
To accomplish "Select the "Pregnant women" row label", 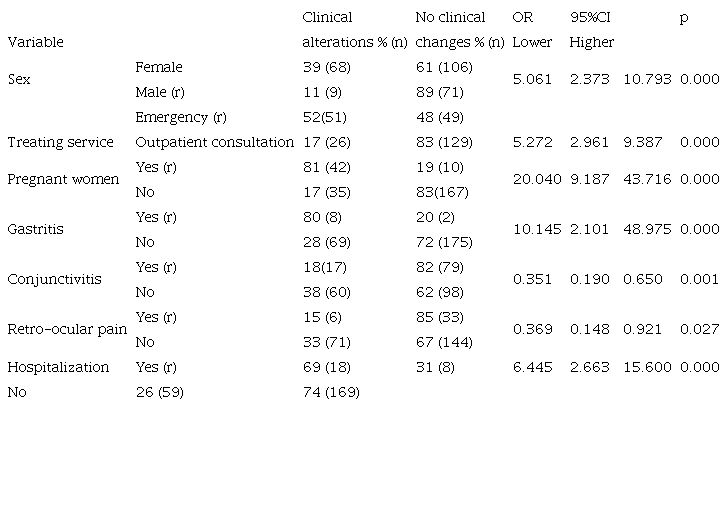I will (63, 180).
